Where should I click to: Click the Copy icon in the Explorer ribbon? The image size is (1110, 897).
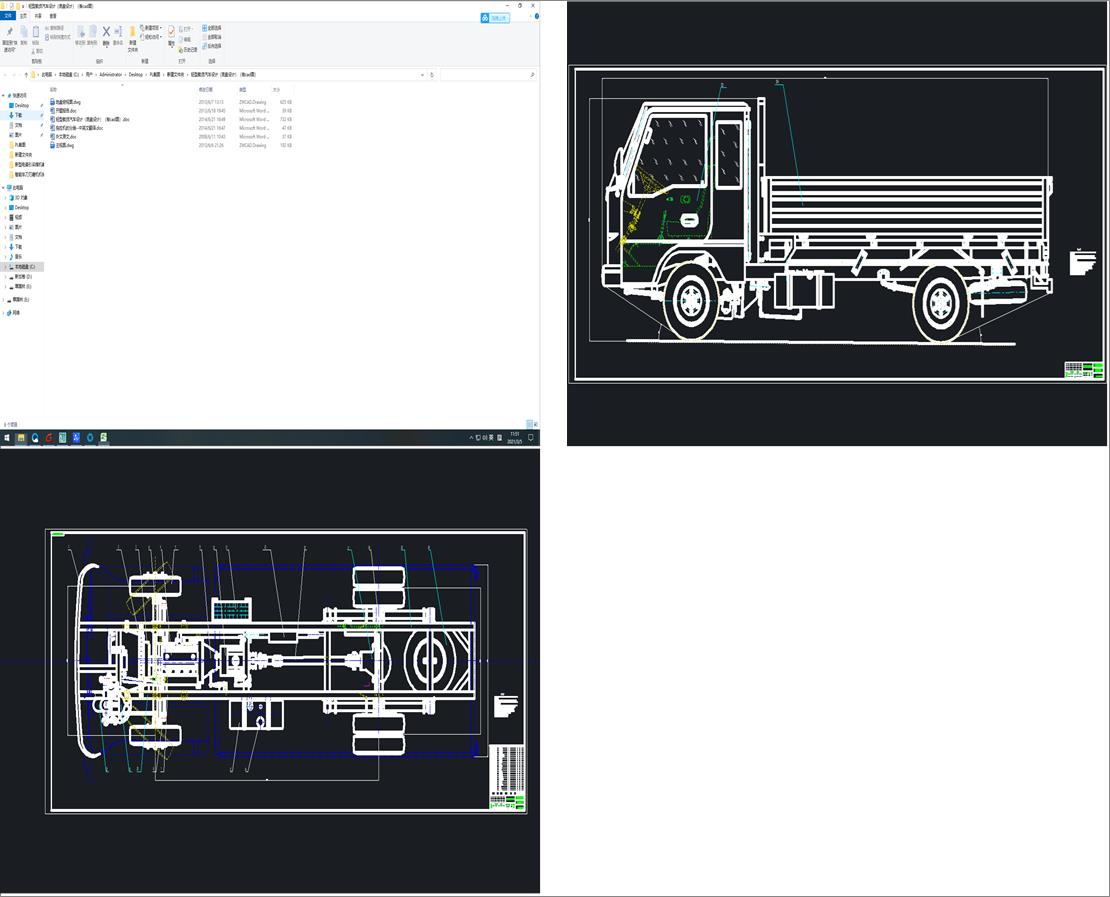23,32
